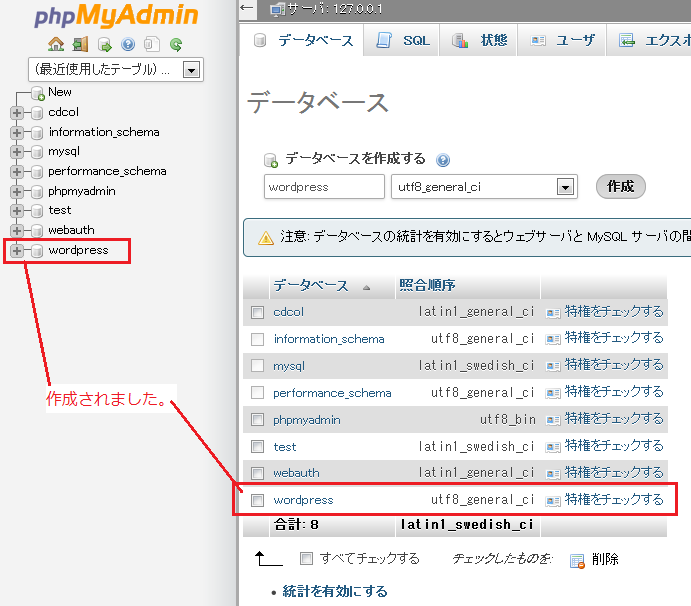Collapse navigation panel with left arrow

[x=247, y=7]
